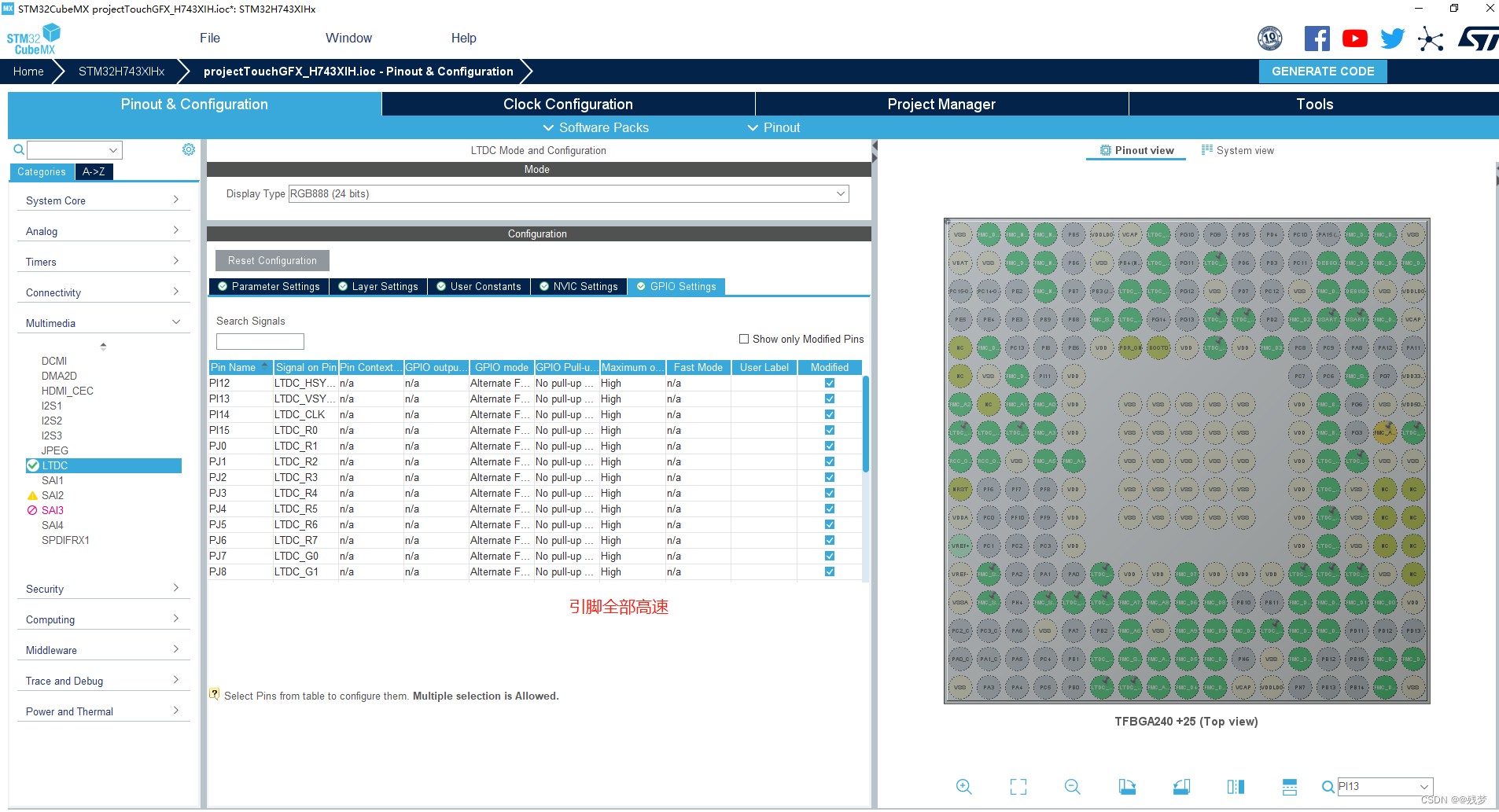Image resolution: width=1499 pixels, height=812 pixels.
Task: Switch to Clock Configuration tab
Action: [x=568, y=105]
